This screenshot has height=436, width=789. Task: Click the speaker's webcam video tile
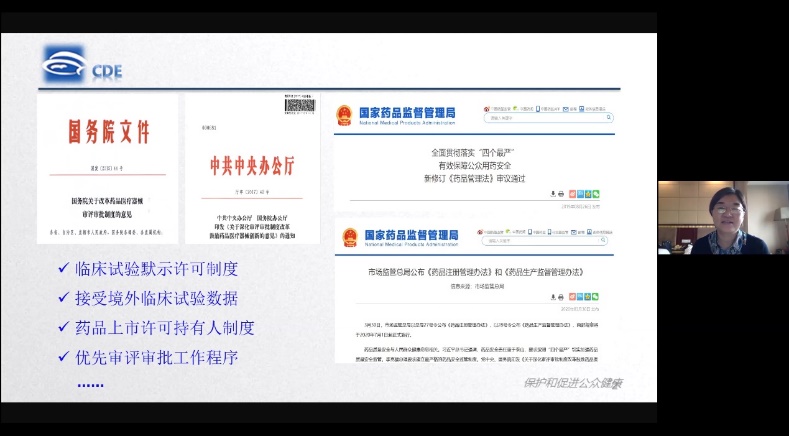722,218
